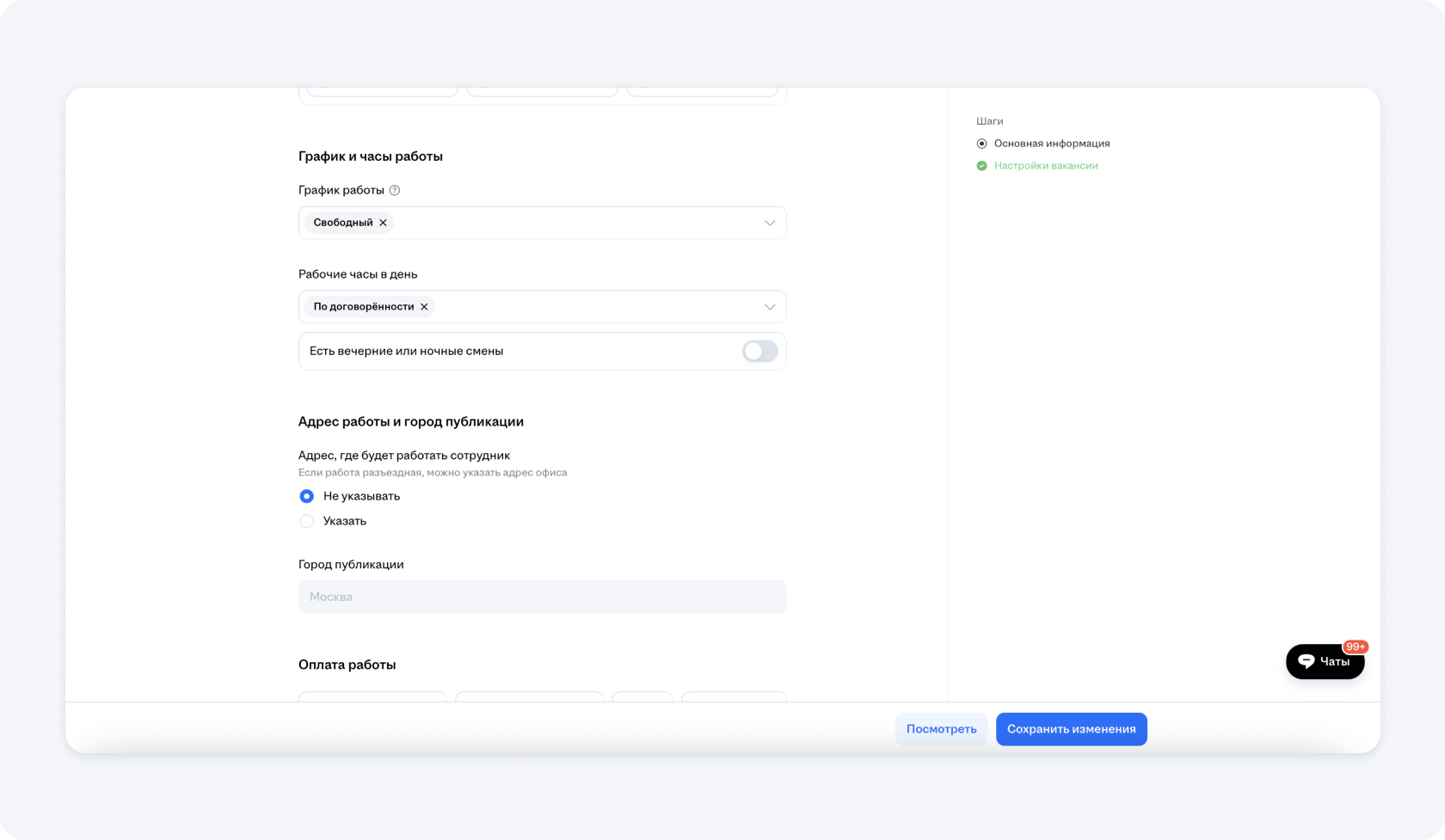Click the Есть вечерние или ночные смены label
This screenshot has height=840, width=1445.
click(406, 351)
